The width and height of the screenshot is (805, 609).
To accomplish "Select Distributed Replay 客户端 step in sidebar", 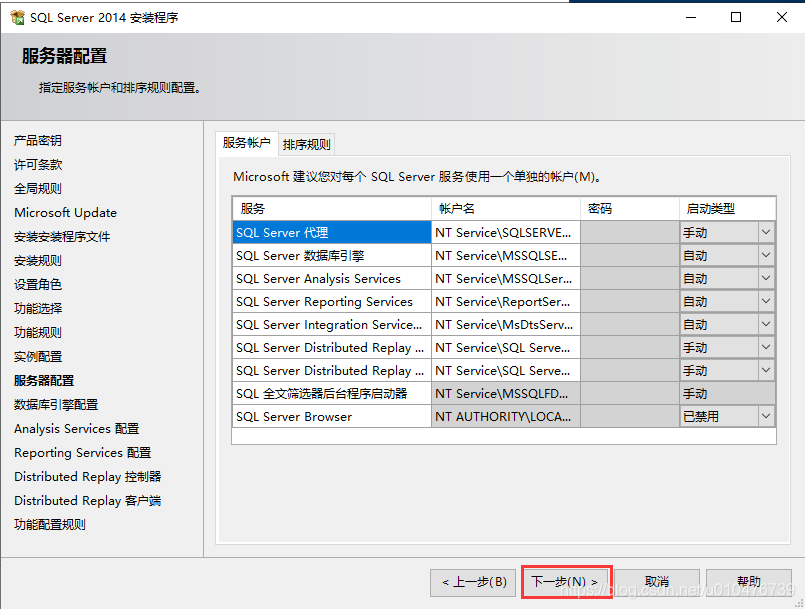I will (x=88, y=501).
